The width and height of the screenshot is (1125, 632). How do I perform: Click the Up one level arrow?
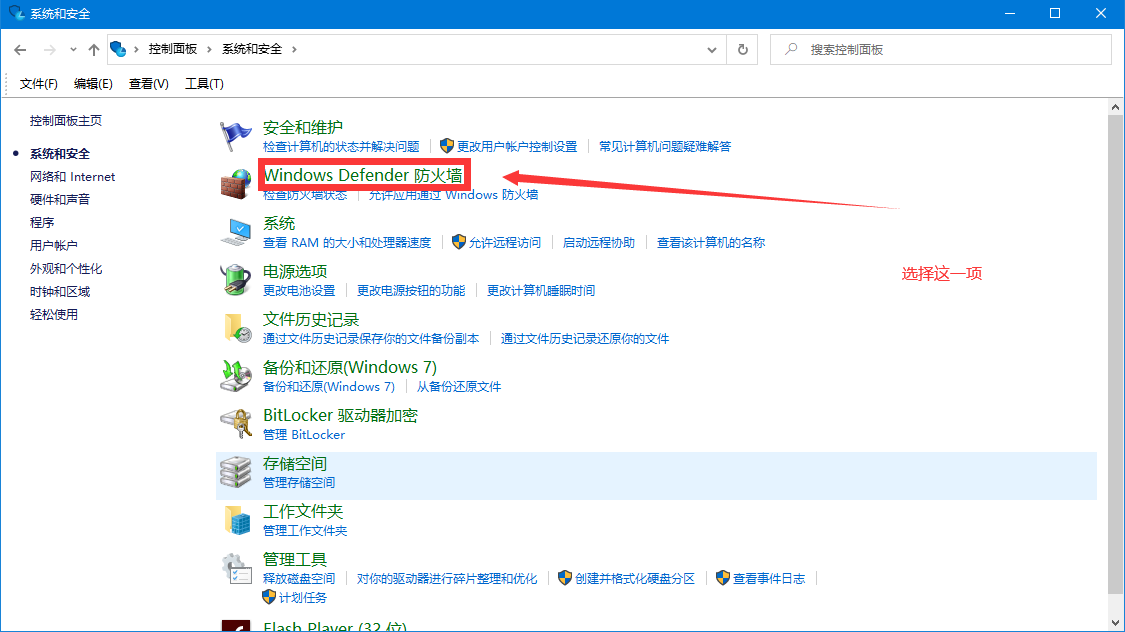93,49
